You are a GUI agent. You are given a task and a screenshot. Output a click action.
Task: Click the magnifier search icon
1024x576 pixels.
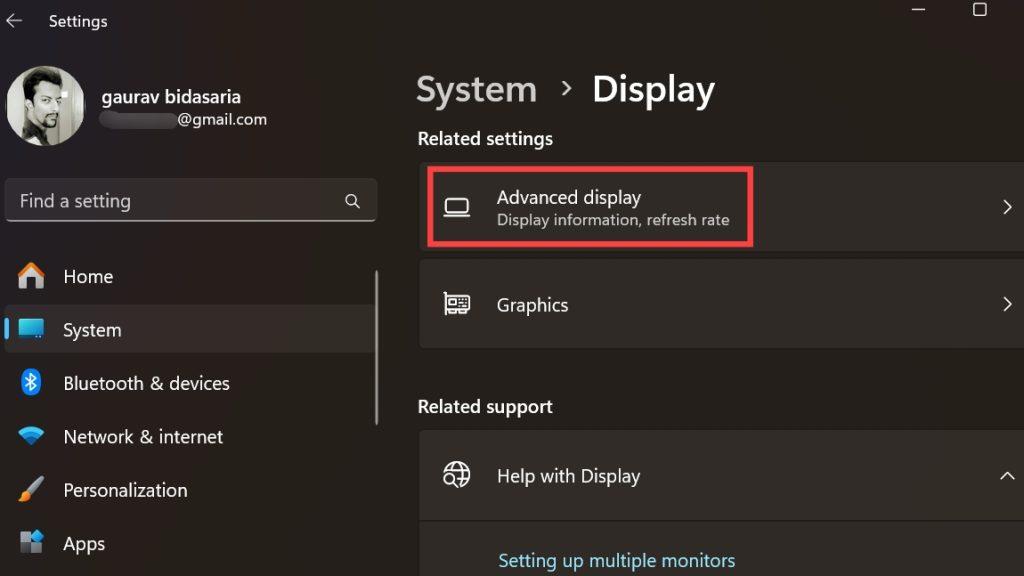point(352,201)
